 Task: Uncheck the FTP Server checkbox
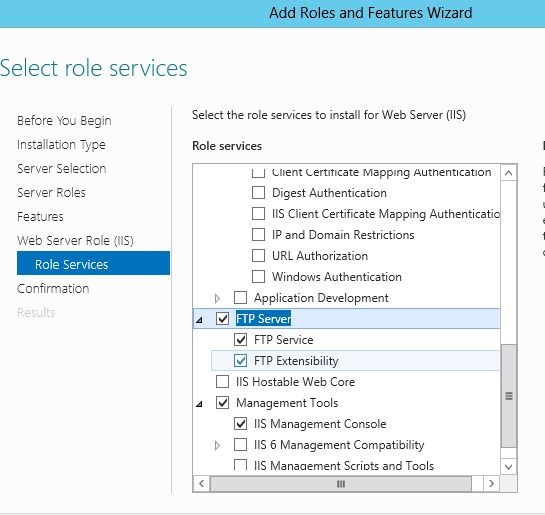click(x=222, y=318)
